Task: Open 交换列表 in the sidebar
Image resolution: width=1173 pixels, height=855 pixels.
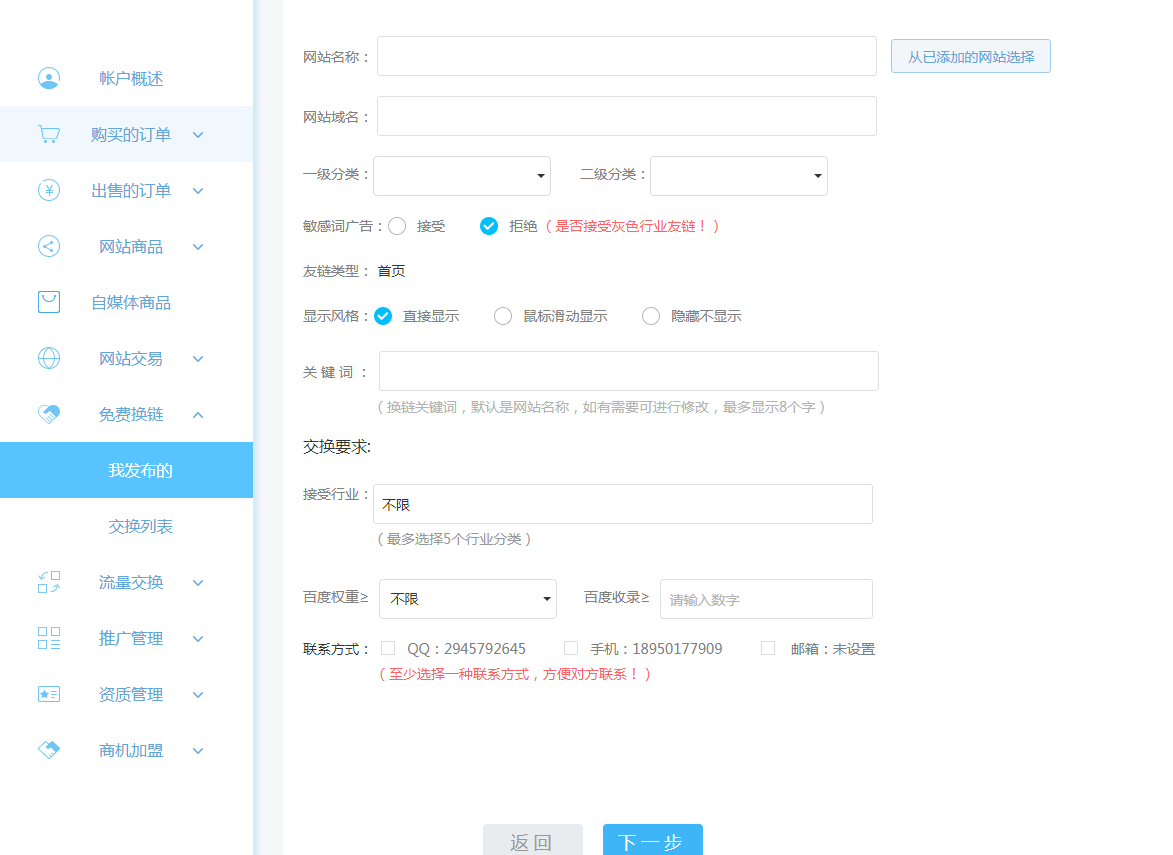Action: (x=140, y=526)
